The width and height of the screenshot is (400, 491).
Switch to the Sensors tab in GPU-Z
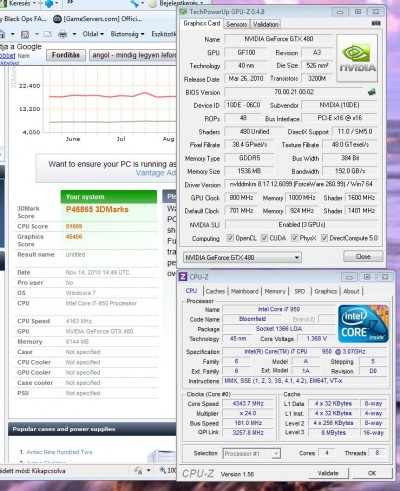(x=236, y=24)
